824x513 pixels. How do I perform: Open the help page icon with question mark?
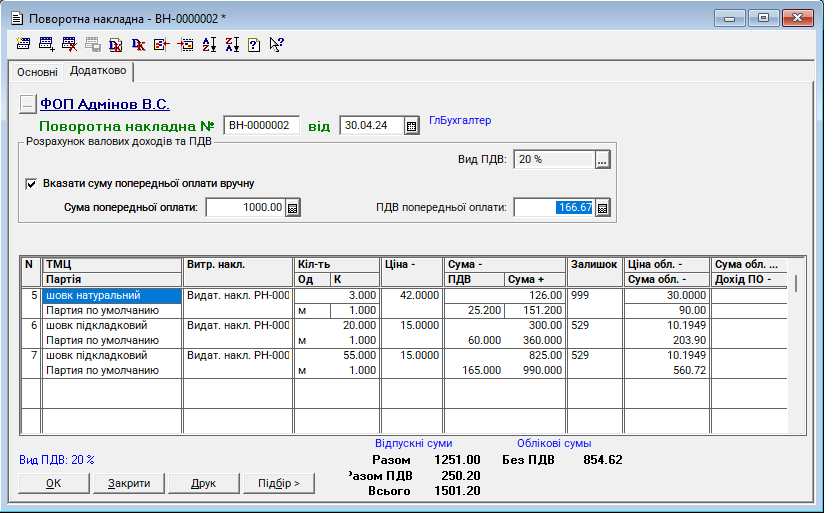[x=254, y=44]
